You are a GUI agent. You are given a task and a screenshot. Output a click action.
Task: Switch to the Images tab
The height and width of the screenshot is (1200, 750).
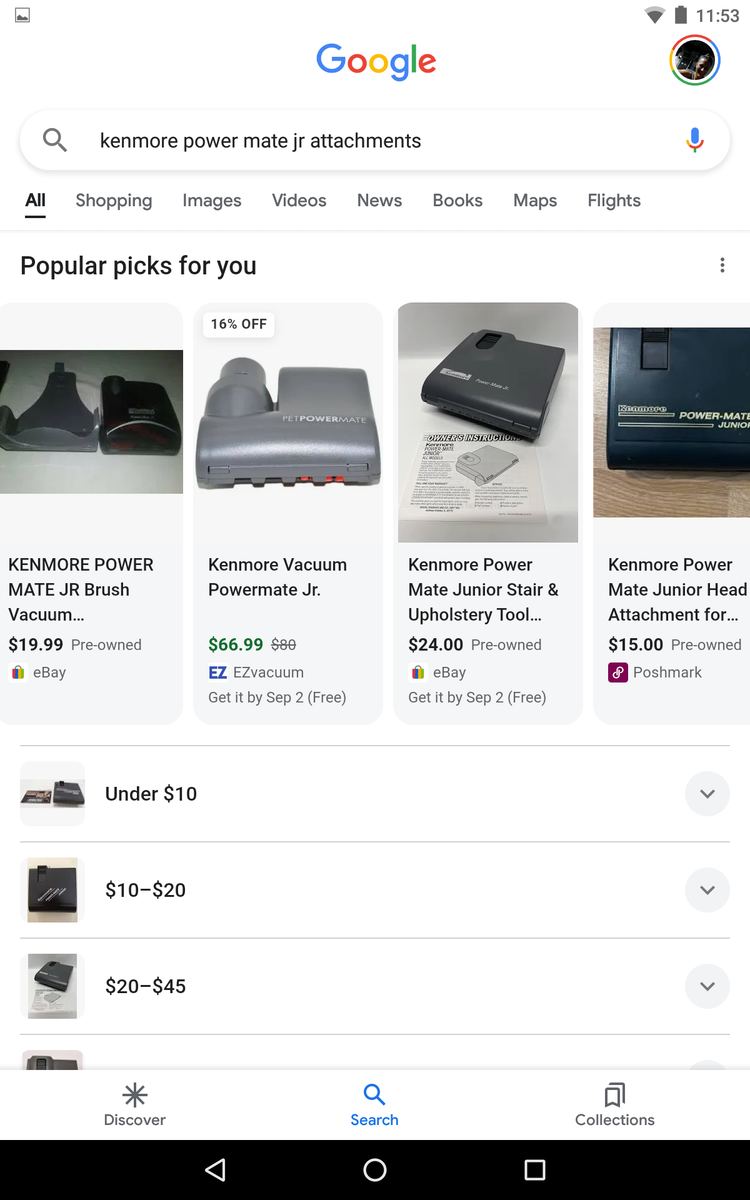[x=212, y=200]
